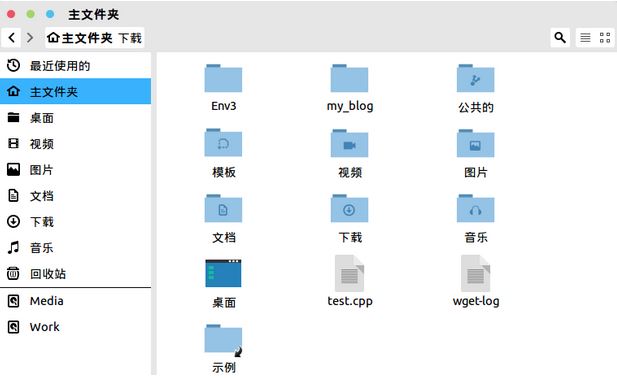Select the 音乐 music folder in main pane
This screenshot has width=617, height=380.
point(475,208)
